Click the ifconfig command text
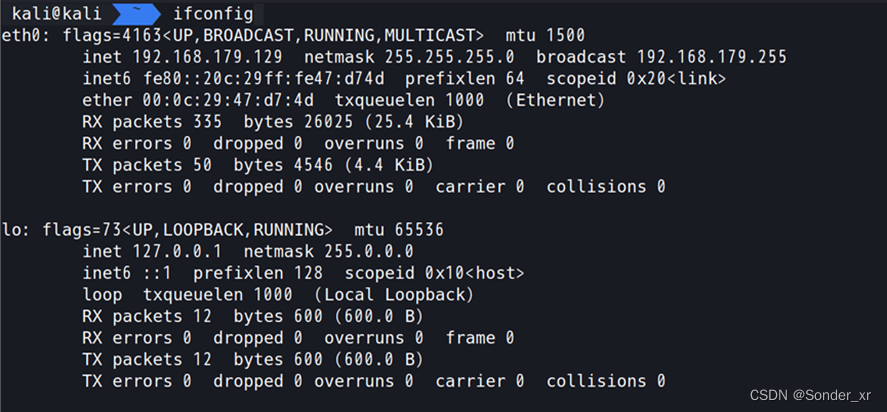The width and height of the screenshot is (887, 412). coord(213,14)
